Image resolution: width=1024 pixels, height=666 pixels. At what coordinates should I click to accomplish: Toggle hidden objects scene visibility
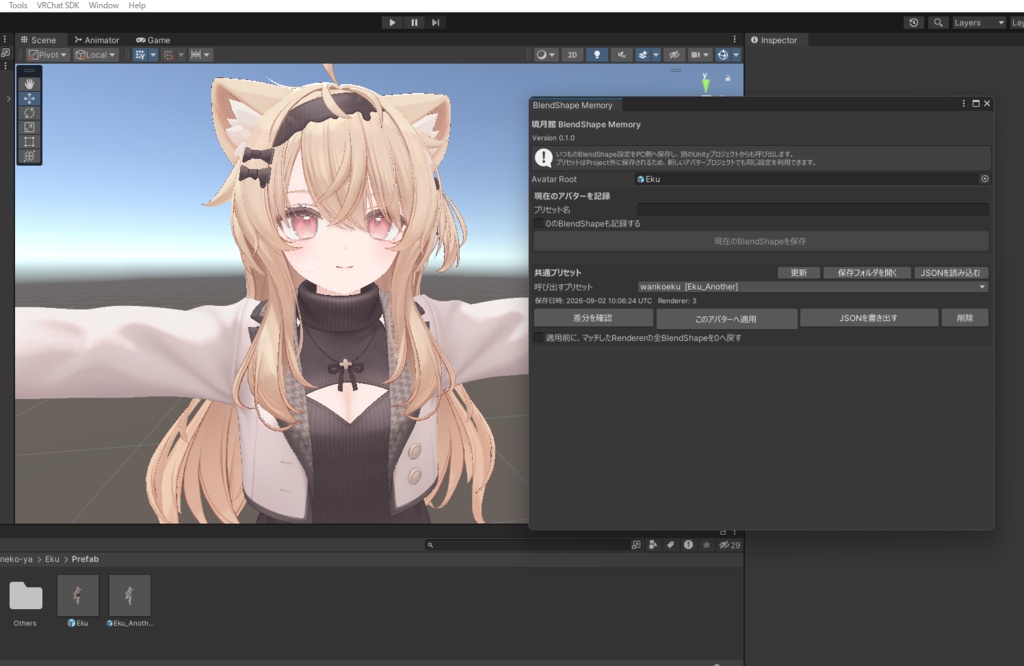point(674,55)
